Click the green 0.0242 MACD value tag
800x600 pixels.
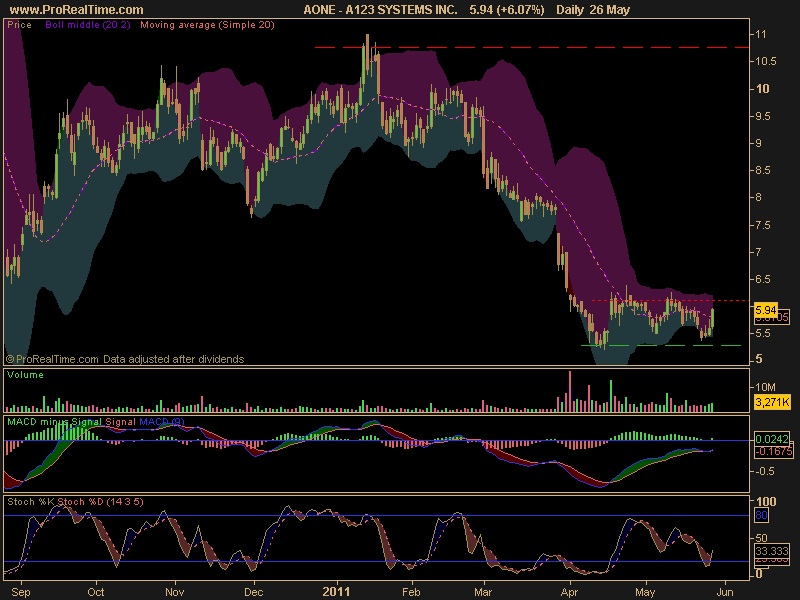(x=772, y=439)
